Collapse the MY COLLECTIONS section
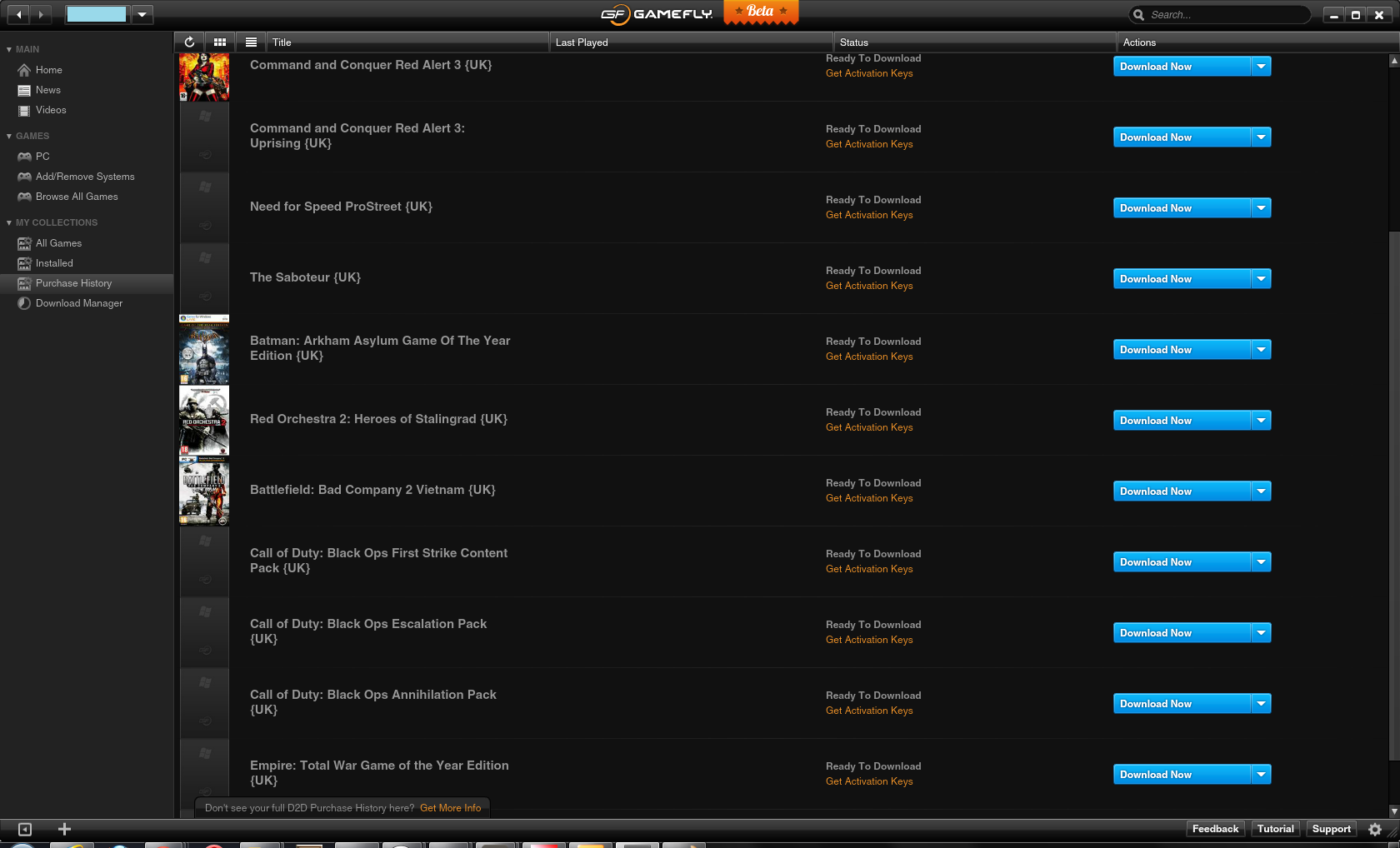This screenshot has width=1400, height=848. 9,223
